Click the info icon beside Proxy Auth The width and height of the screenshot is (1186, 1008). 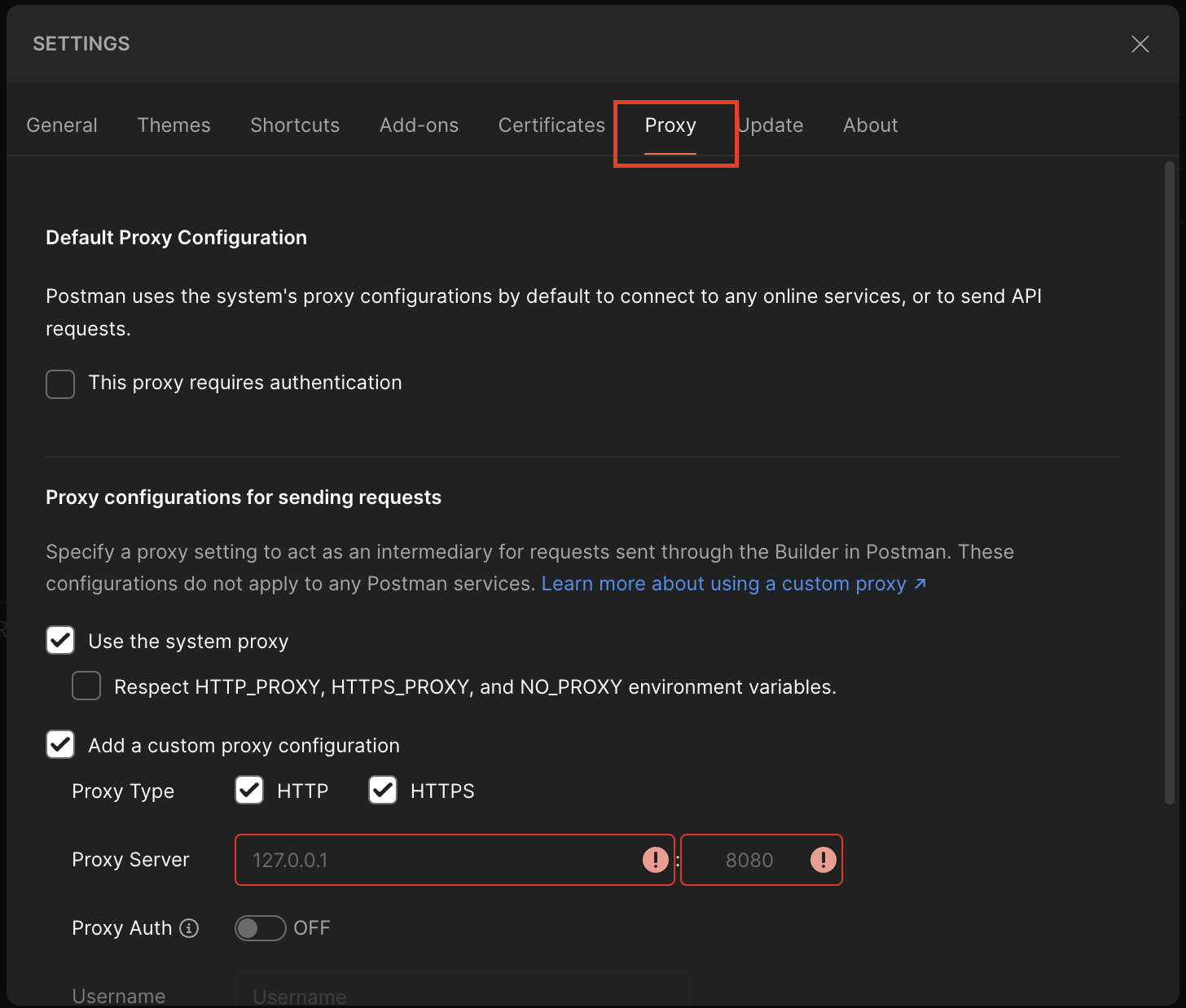[189, 928]
